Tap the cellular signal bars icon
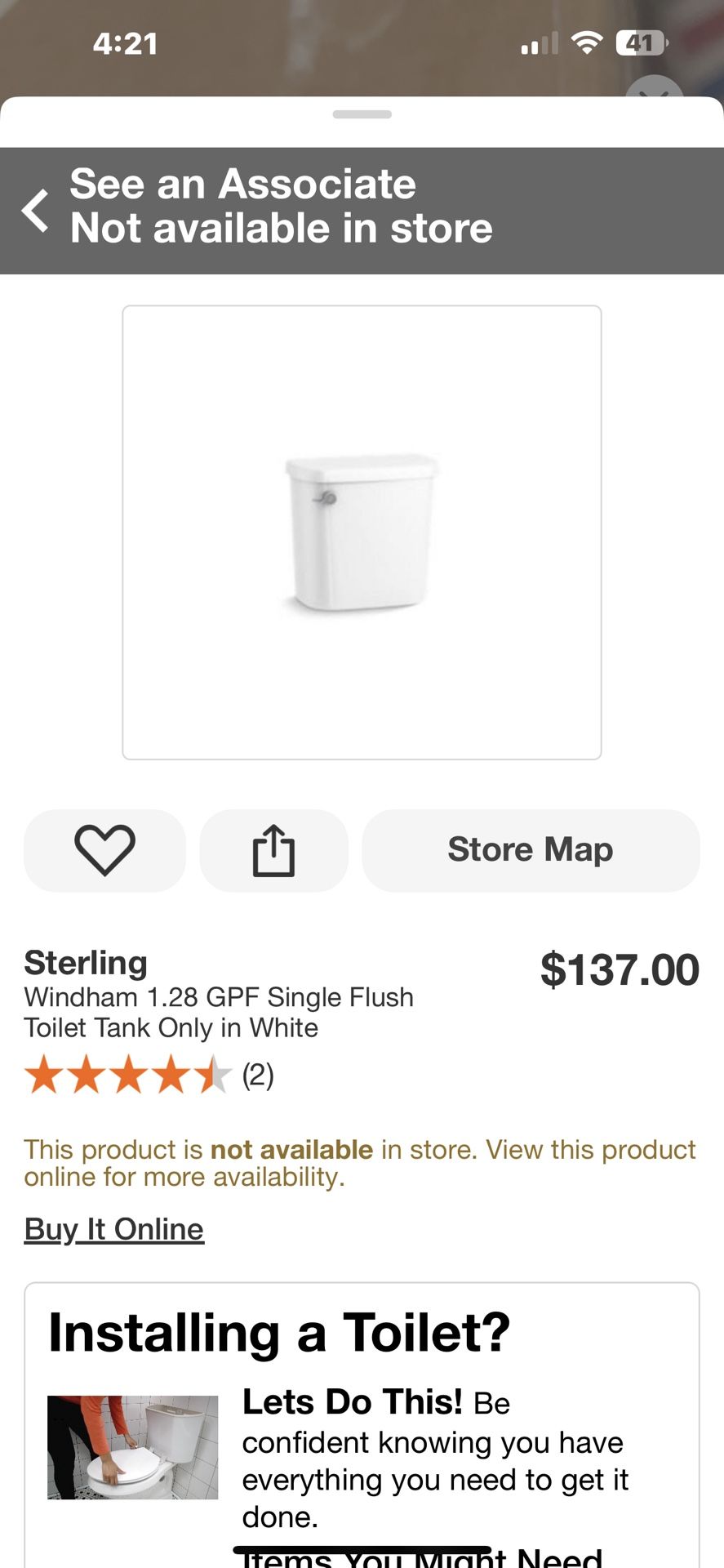 tap(540, 43)
